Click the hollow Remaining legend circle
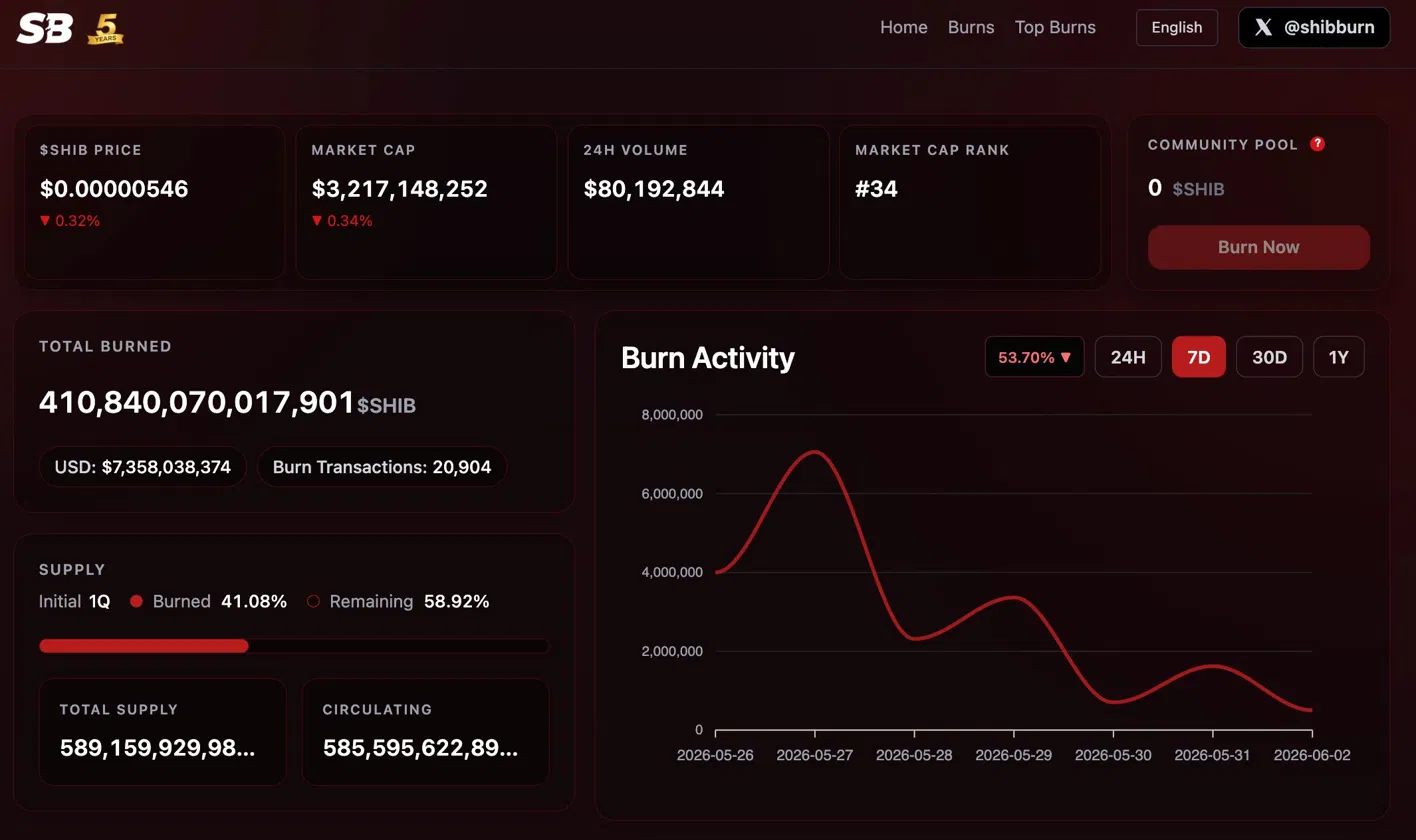This screenshot has height=840, width=1416. click(313, 602)
